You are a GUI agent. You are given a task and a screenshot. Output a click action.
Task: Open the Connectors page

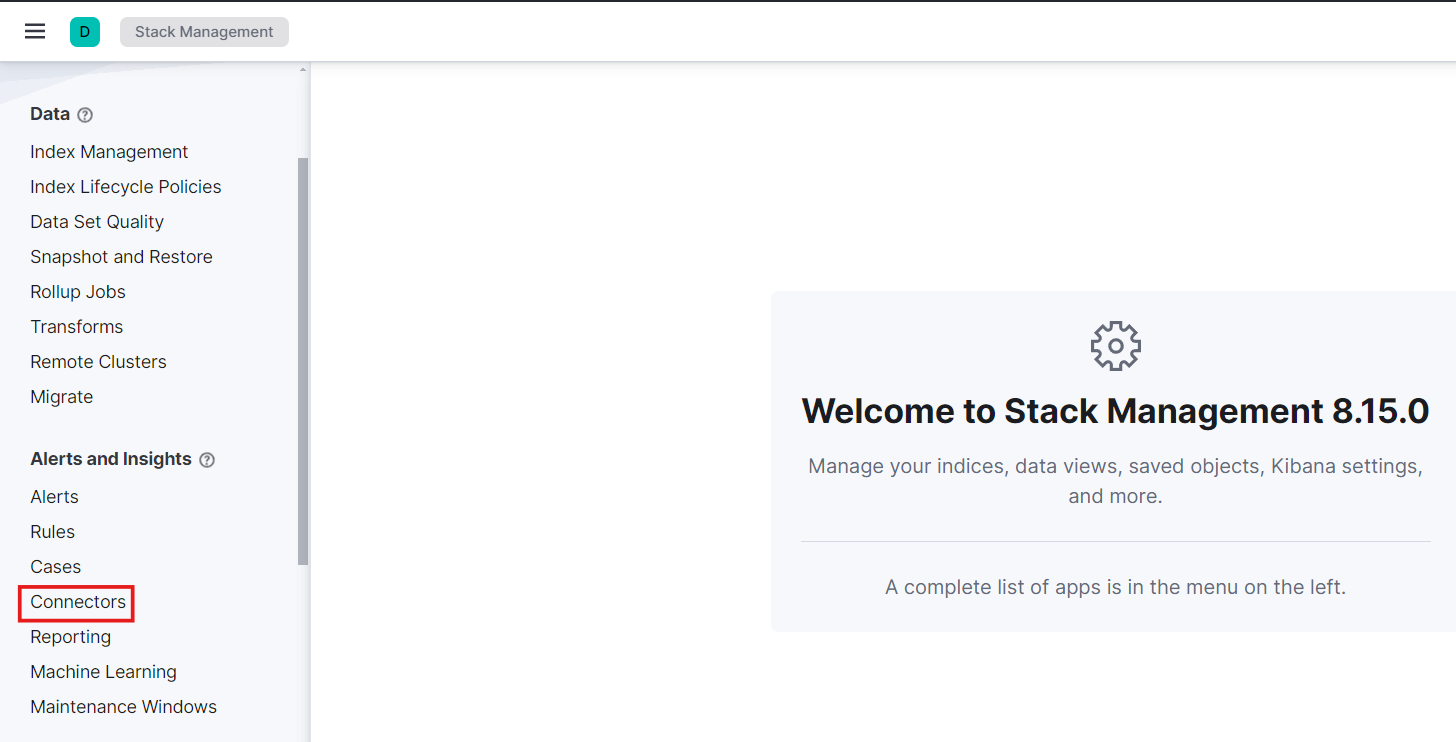pos(78,602)
